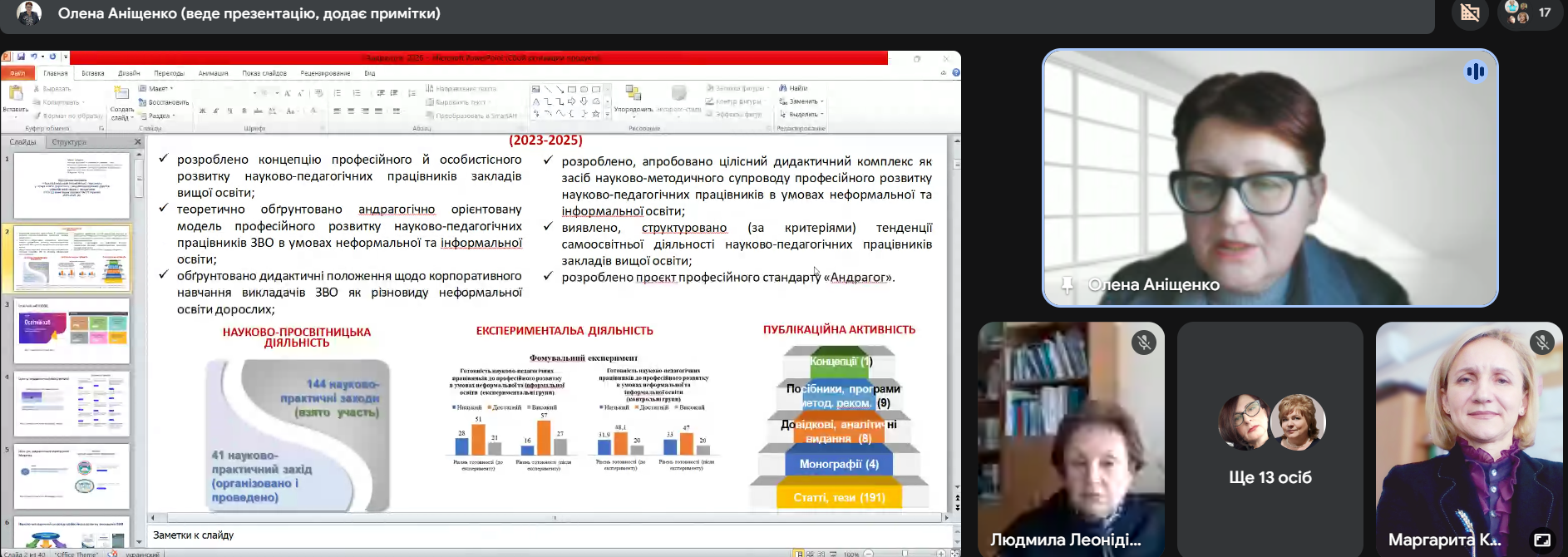Click the Вставить (Paste) clipboard icon

(x=15, y=94)
